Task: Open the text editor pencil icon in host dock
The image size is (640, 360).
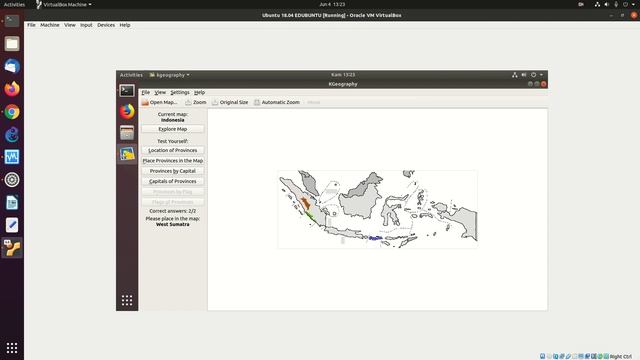Action: [x=12, y=225]
